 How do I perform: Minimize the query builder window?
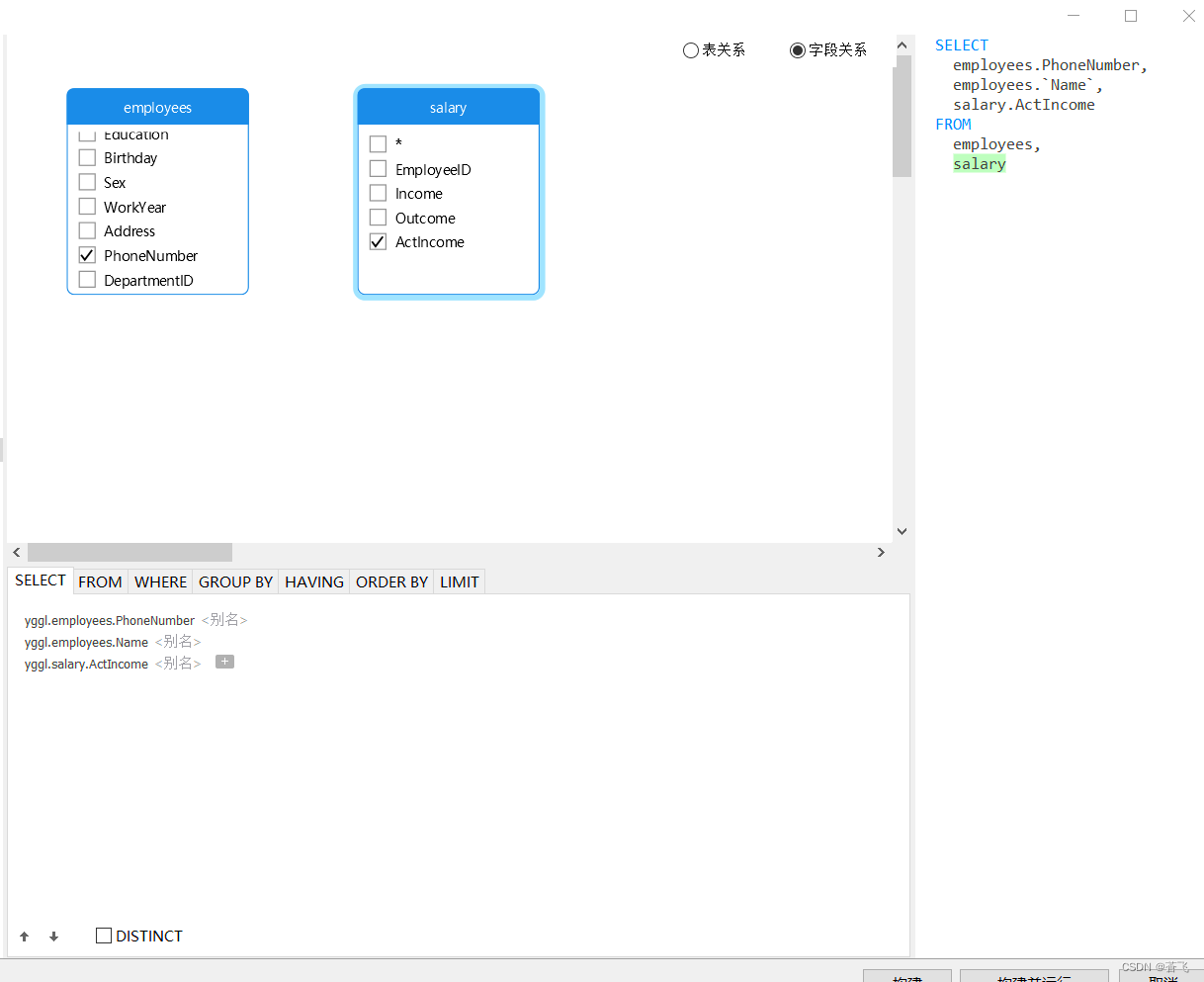tap(1075, 16)
